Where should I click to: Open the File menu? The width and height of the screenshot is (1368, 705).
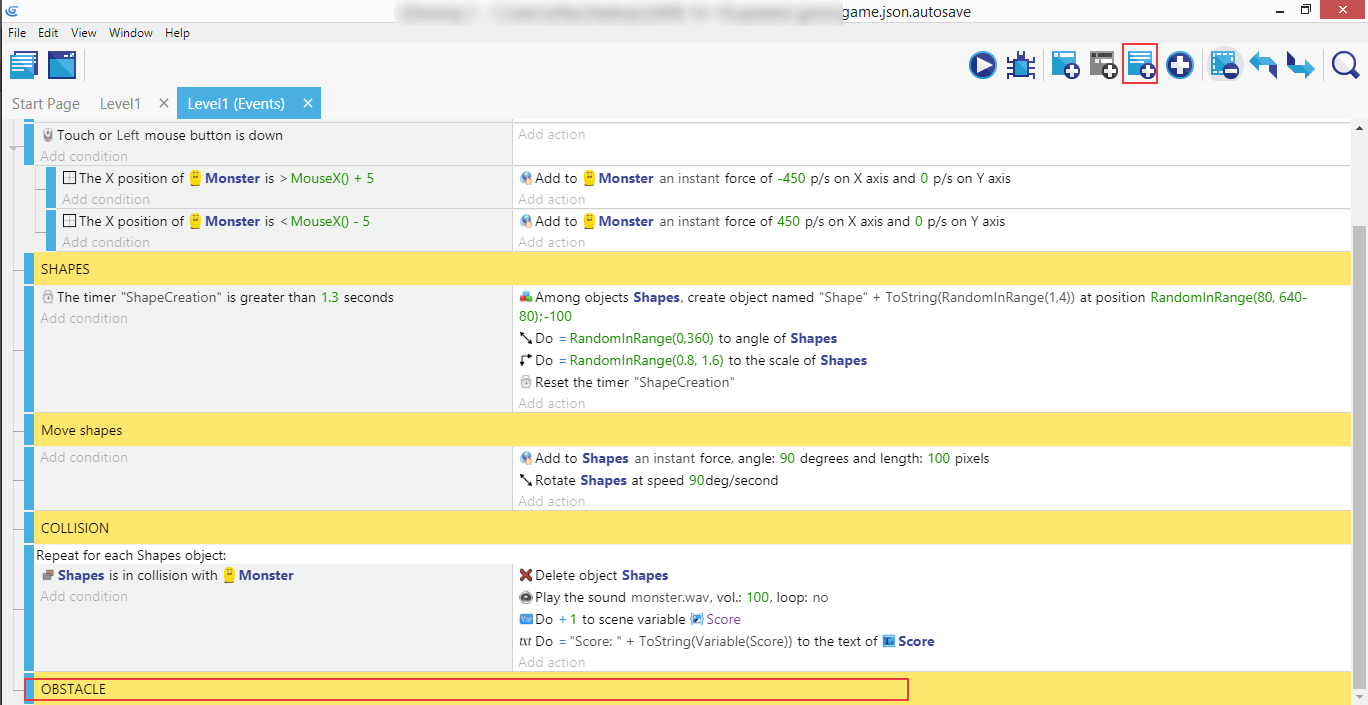(x=18, y=33)
